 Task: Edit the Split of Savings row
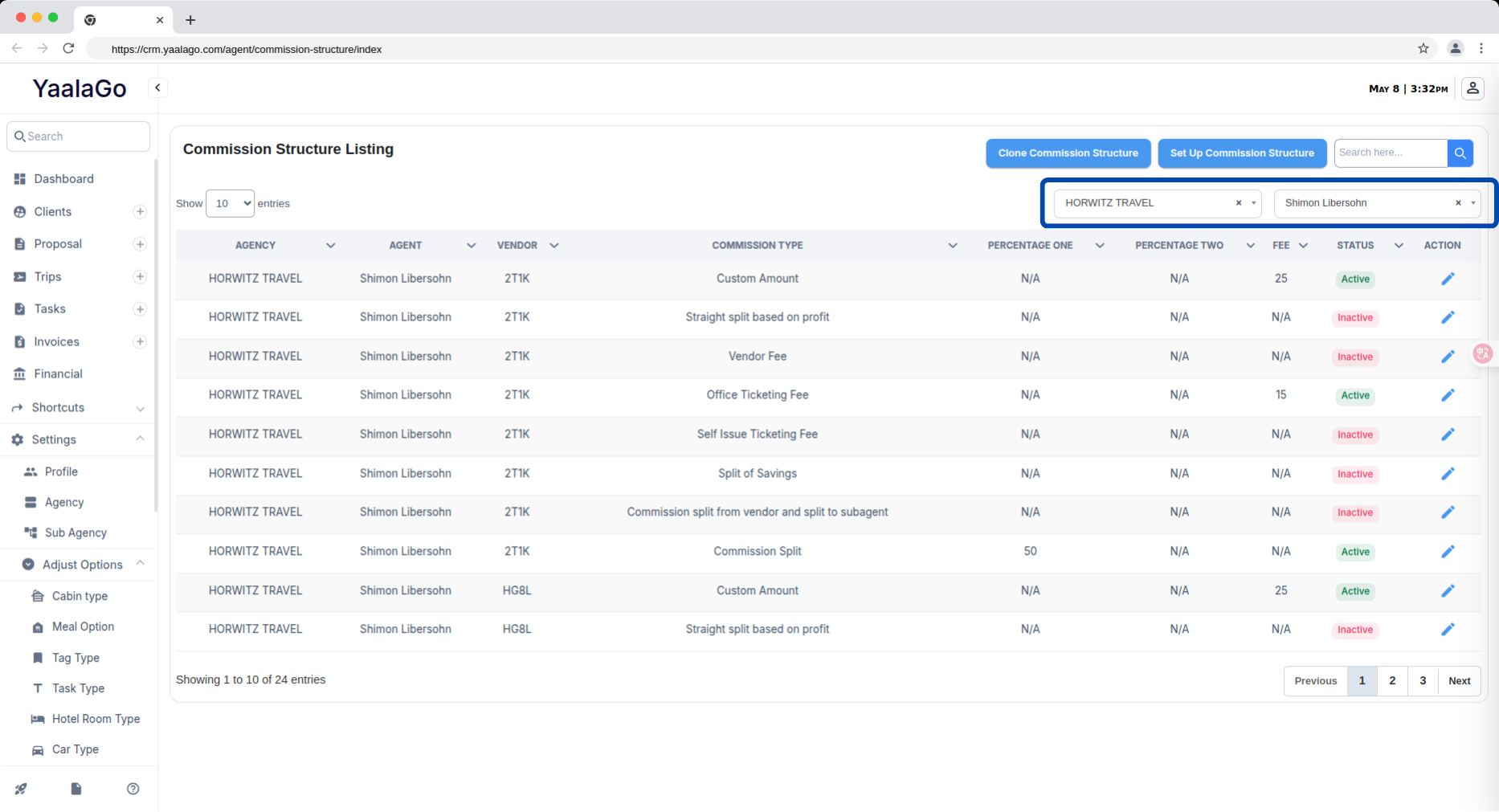point(1448,474)
